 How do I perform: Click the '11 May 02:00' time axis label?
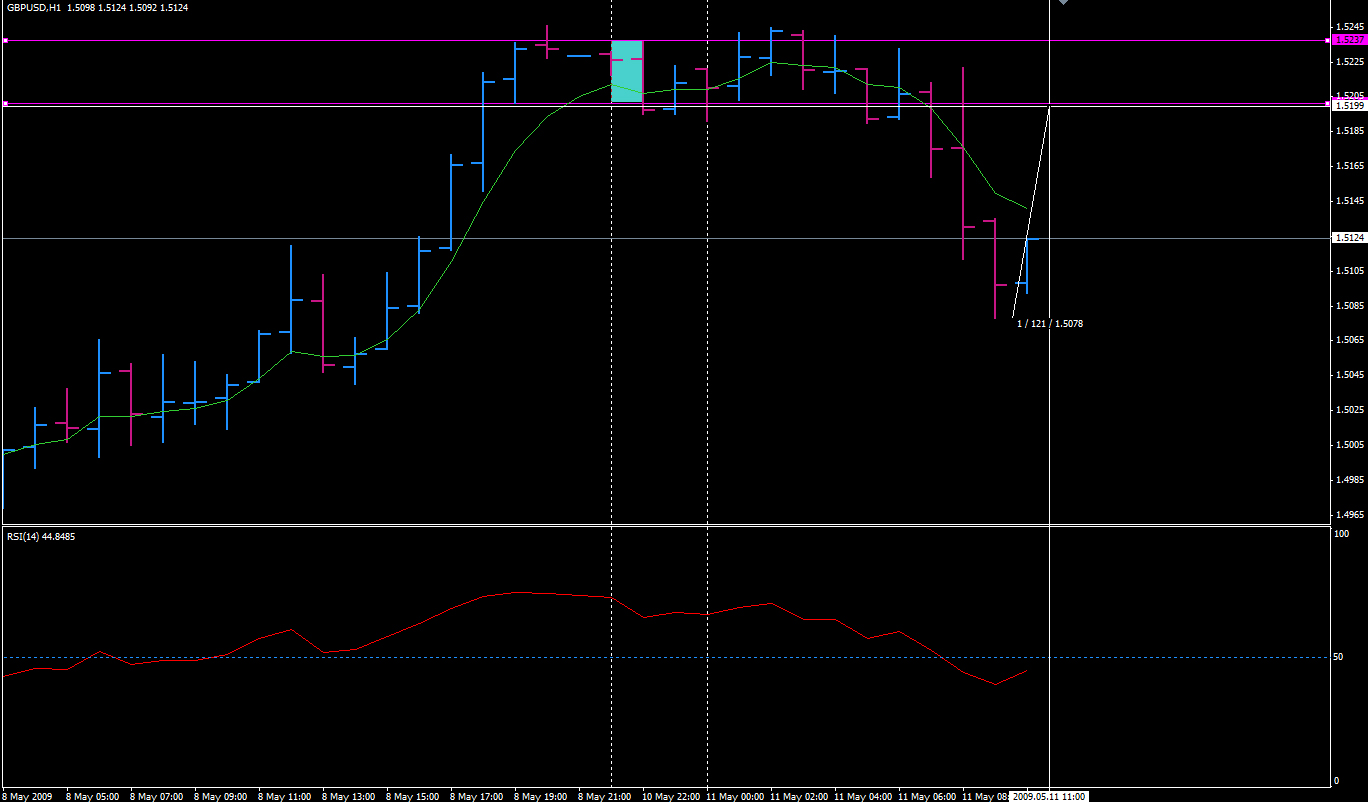click(x=797, y=797)
